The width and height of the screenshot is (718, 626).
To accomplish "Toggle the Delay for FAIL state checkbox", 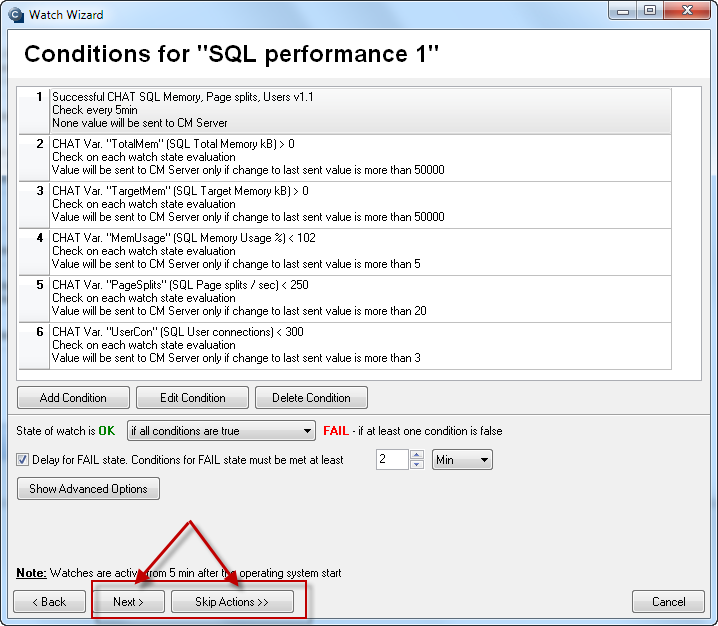I will click(x=22, y=459).
